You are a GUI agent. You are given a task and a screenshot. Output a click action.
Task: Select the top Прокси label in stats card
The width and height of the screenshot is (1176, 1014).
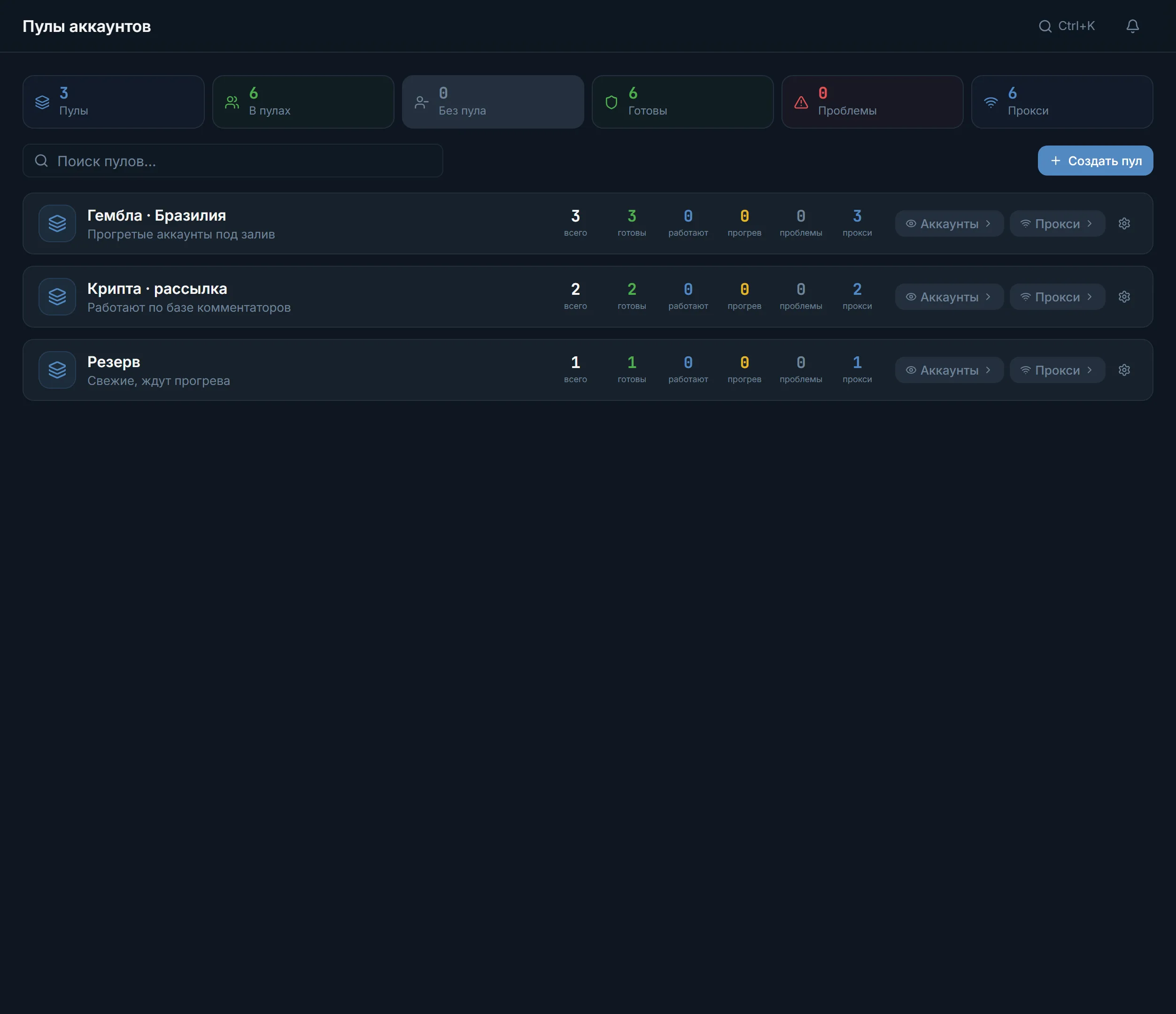[x=1028, y=111]
